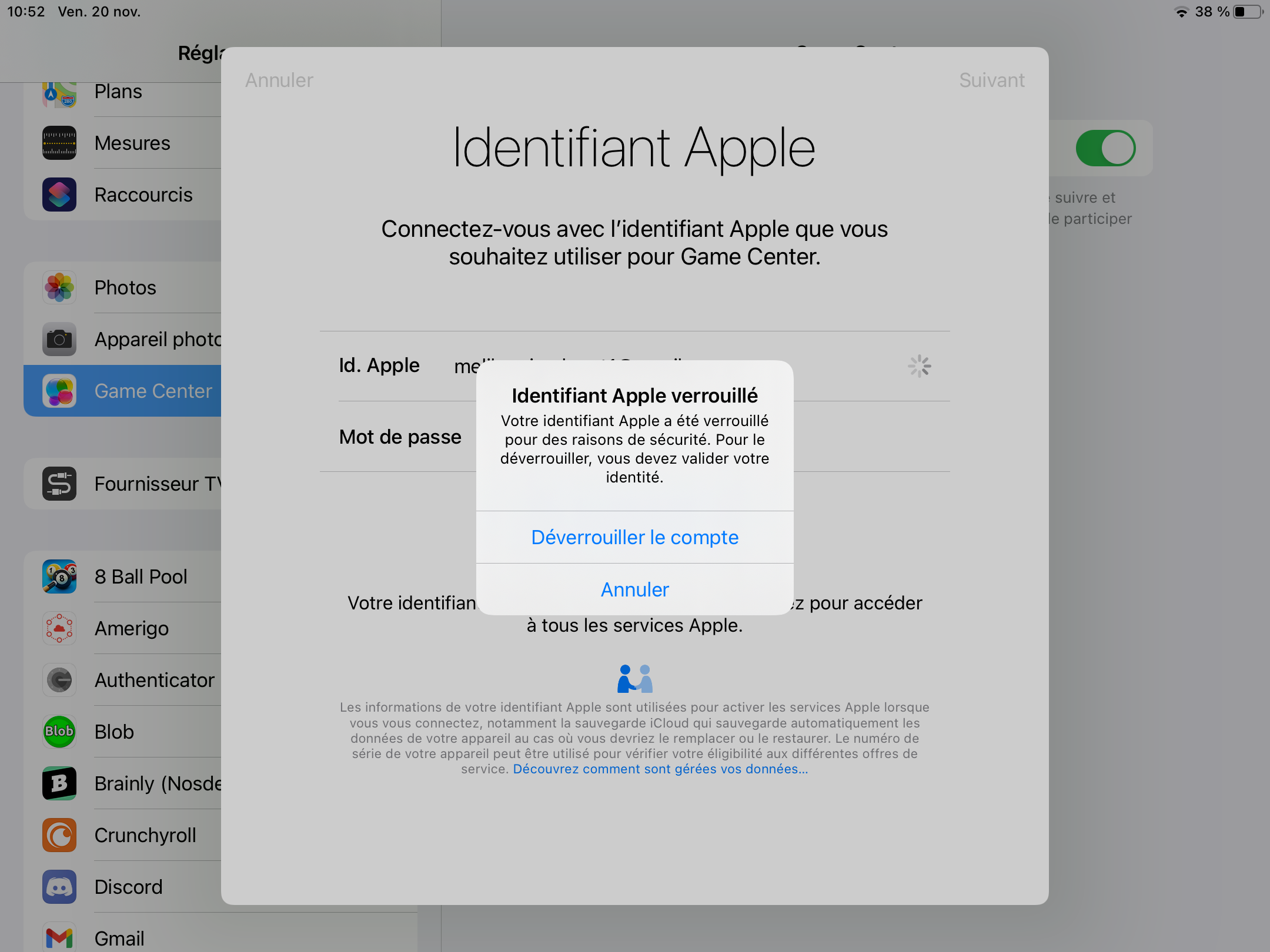This screenshot has width=1270, height=952.
Task: Open Appareil photo camera icon
Action: pyautogui.click(x=59, y=339)
